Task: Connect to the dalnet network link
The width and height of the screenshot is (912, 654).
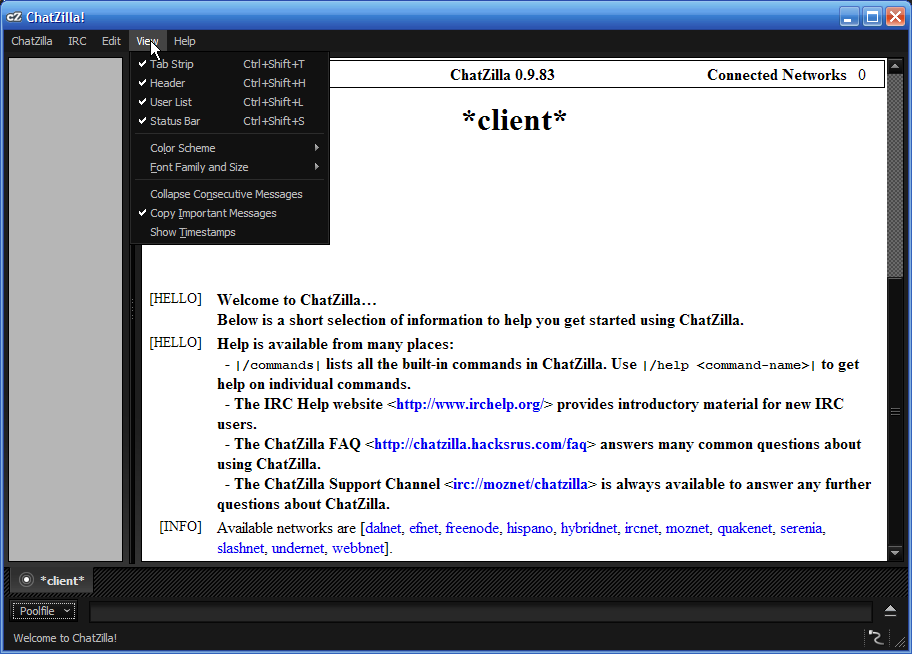Action: (383, 528)
